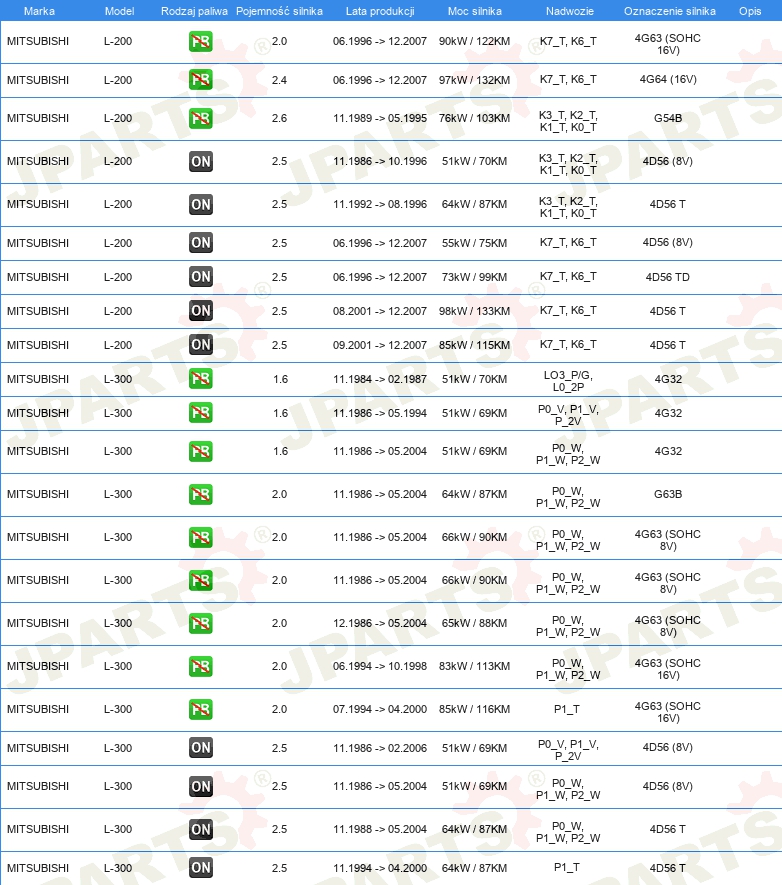Select the 2.6 engine capacity cell
782x885 pixels.
(279, 118)
